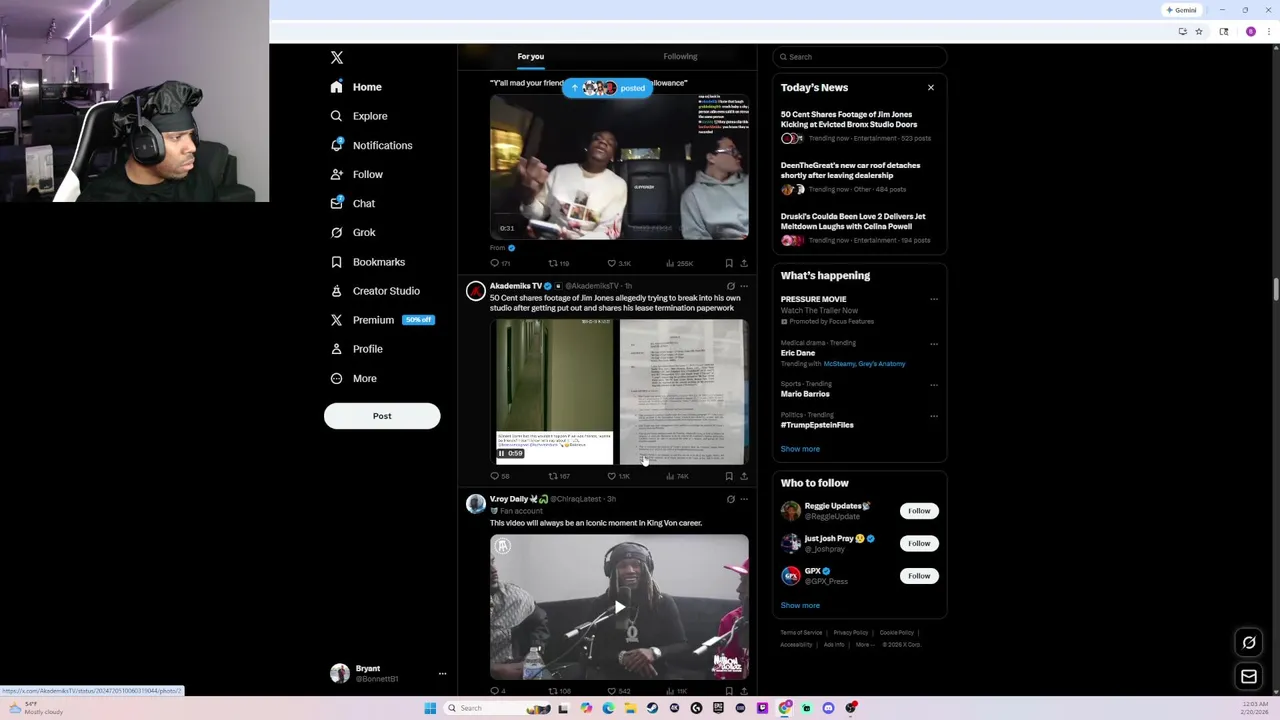Focus the X Search field

[x=860, y=57]
